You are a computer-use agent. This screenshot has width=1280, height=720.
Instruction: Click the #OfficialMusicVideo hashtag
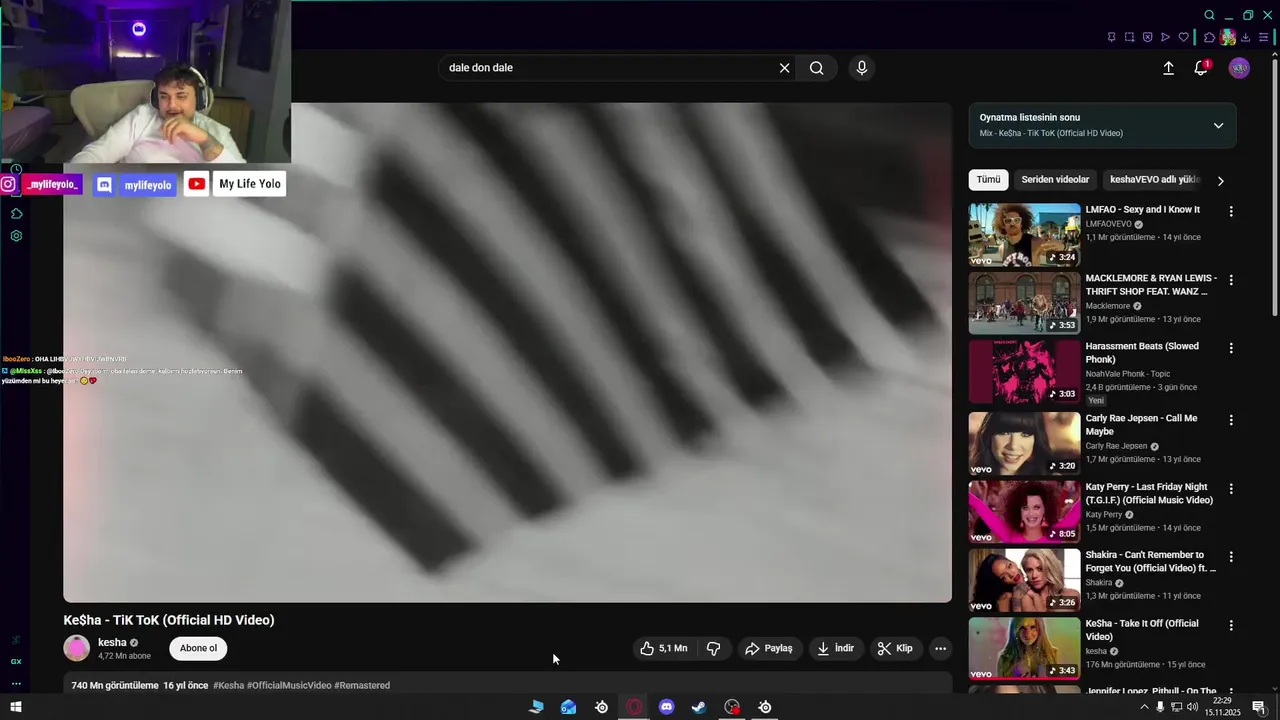coord(289,685)
